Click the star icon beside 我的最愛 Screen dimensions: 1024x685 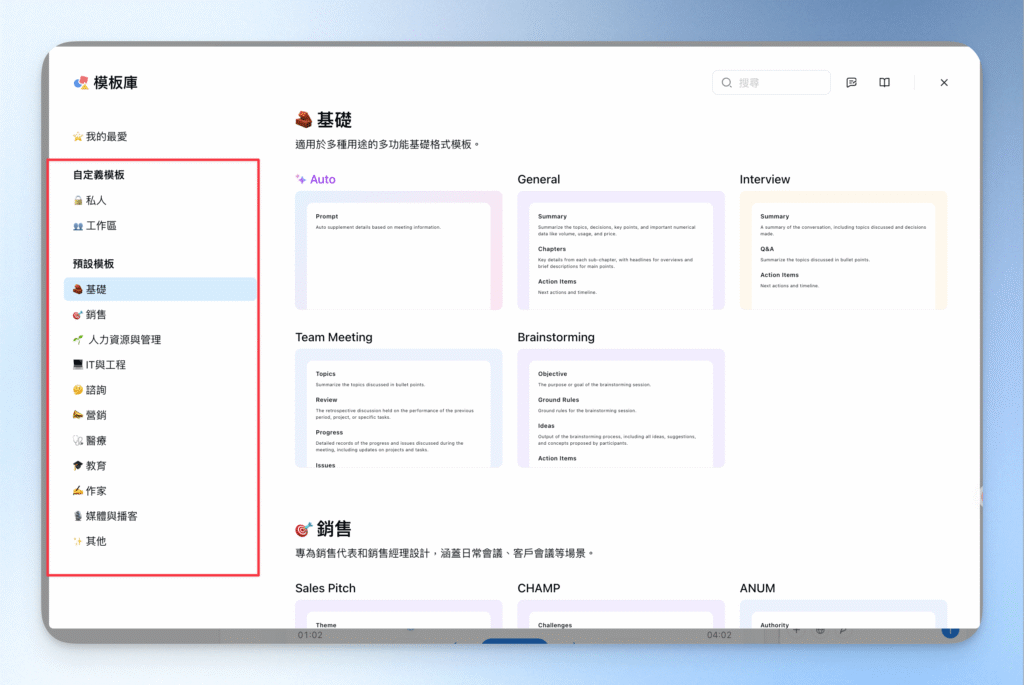coord(78,136)
